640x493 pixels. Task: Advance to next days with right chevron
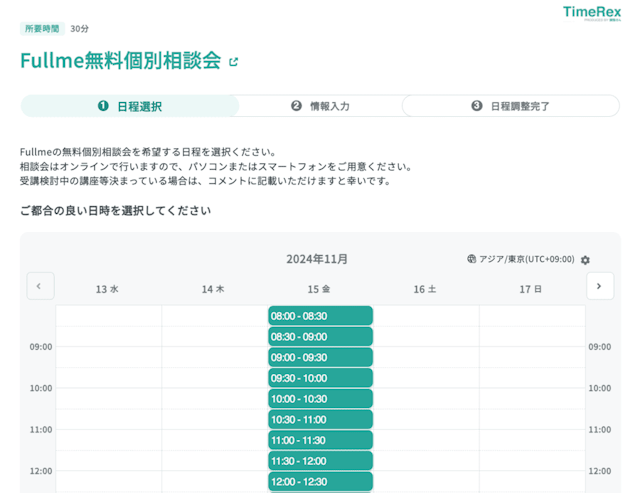coord(600,286)
